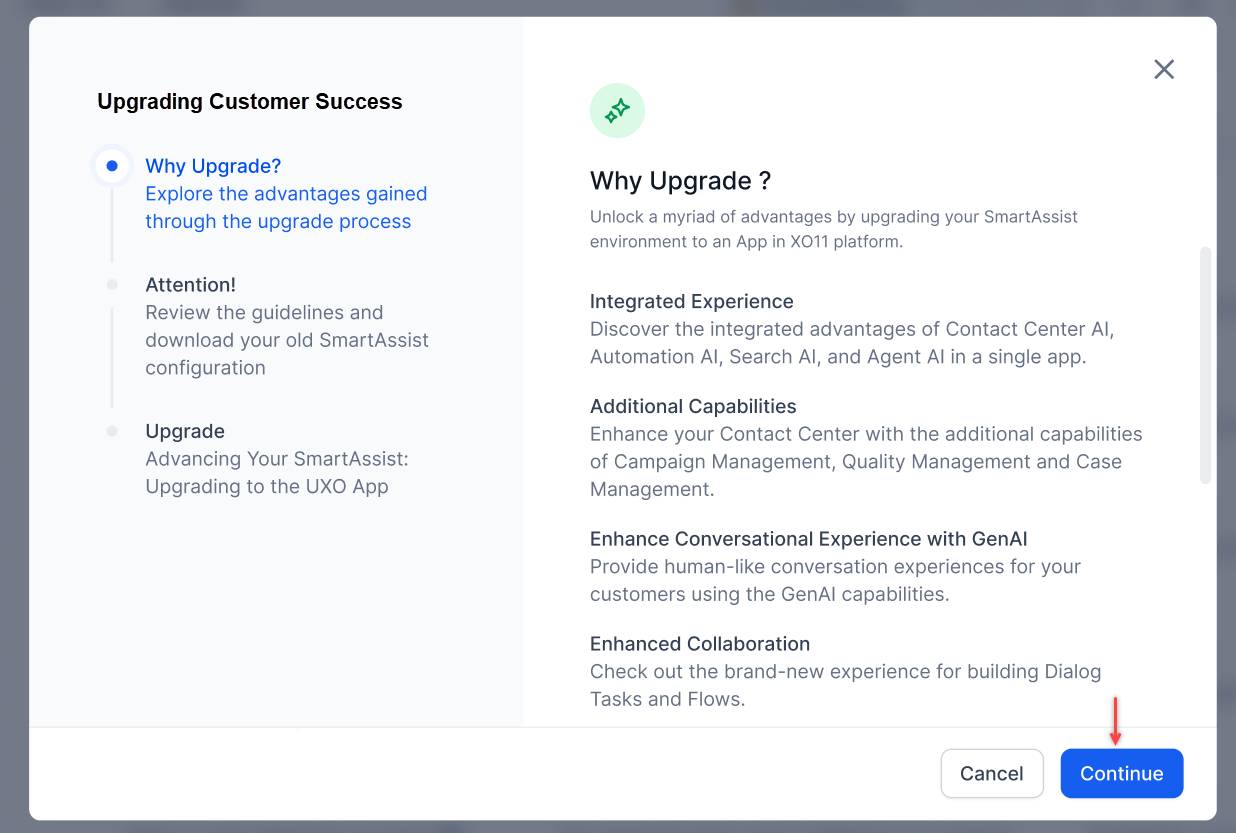1236x833 pixels.
Task: Select the Upgrade step
Action: 185,431
